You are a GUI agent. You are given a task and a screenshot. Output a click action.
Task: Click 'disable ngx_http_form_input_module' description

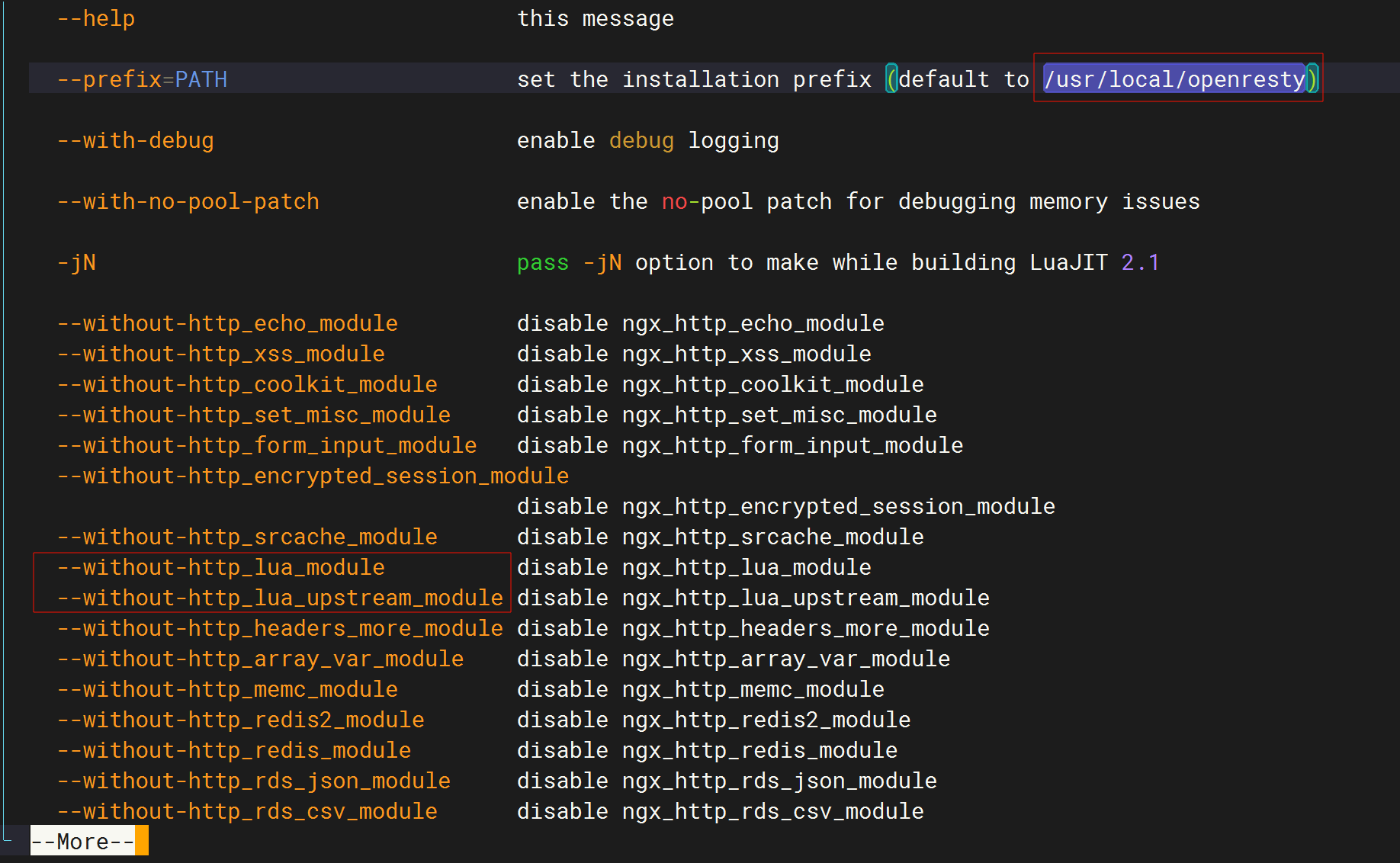(x=740, y=445)
